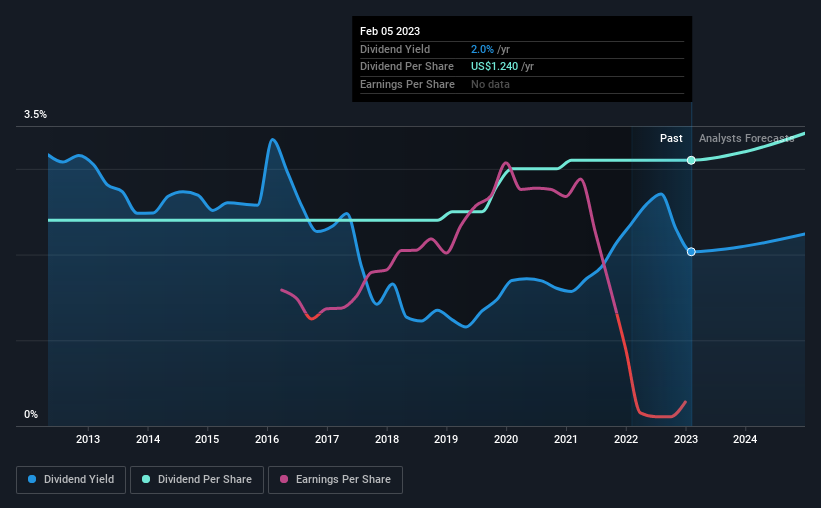Click the 2.0% Dividend Yield value in tooltip

coord(482,49)
